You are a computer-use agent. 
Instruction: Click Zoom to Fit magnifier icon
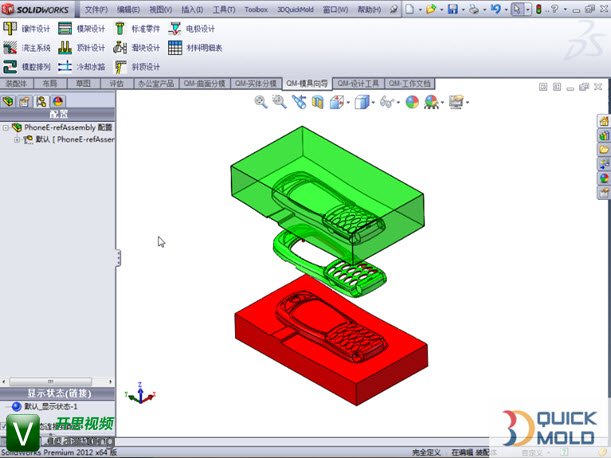tap(261, 102)
